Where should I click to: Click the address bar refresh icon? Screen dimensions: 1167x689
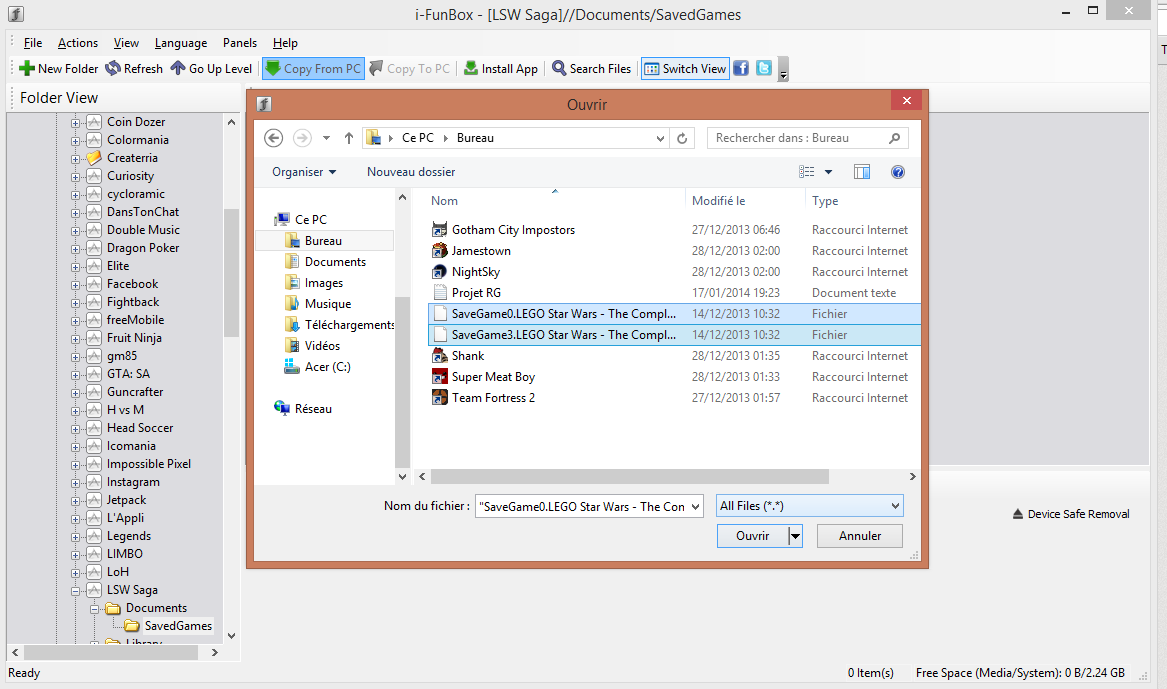(682, 138)
